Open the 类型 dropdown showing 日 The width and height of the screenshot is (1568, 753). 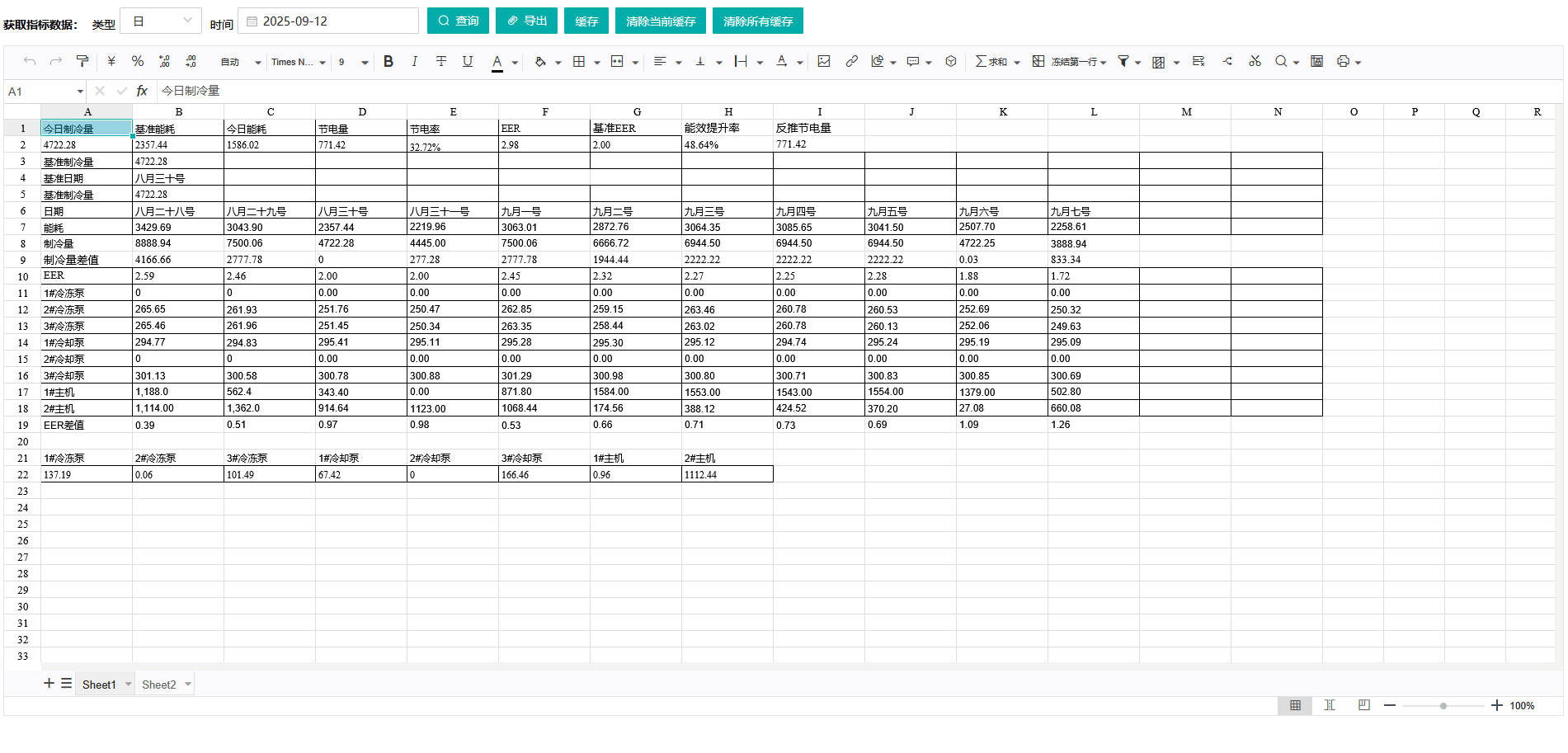tap(161, 21)
